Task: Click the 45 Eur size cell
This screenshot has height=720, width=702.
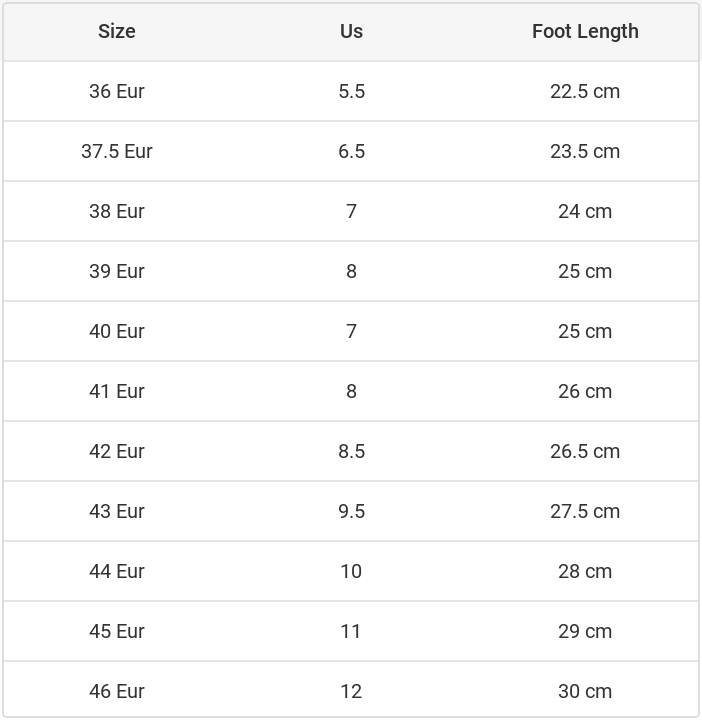Action: click(117, 631)
